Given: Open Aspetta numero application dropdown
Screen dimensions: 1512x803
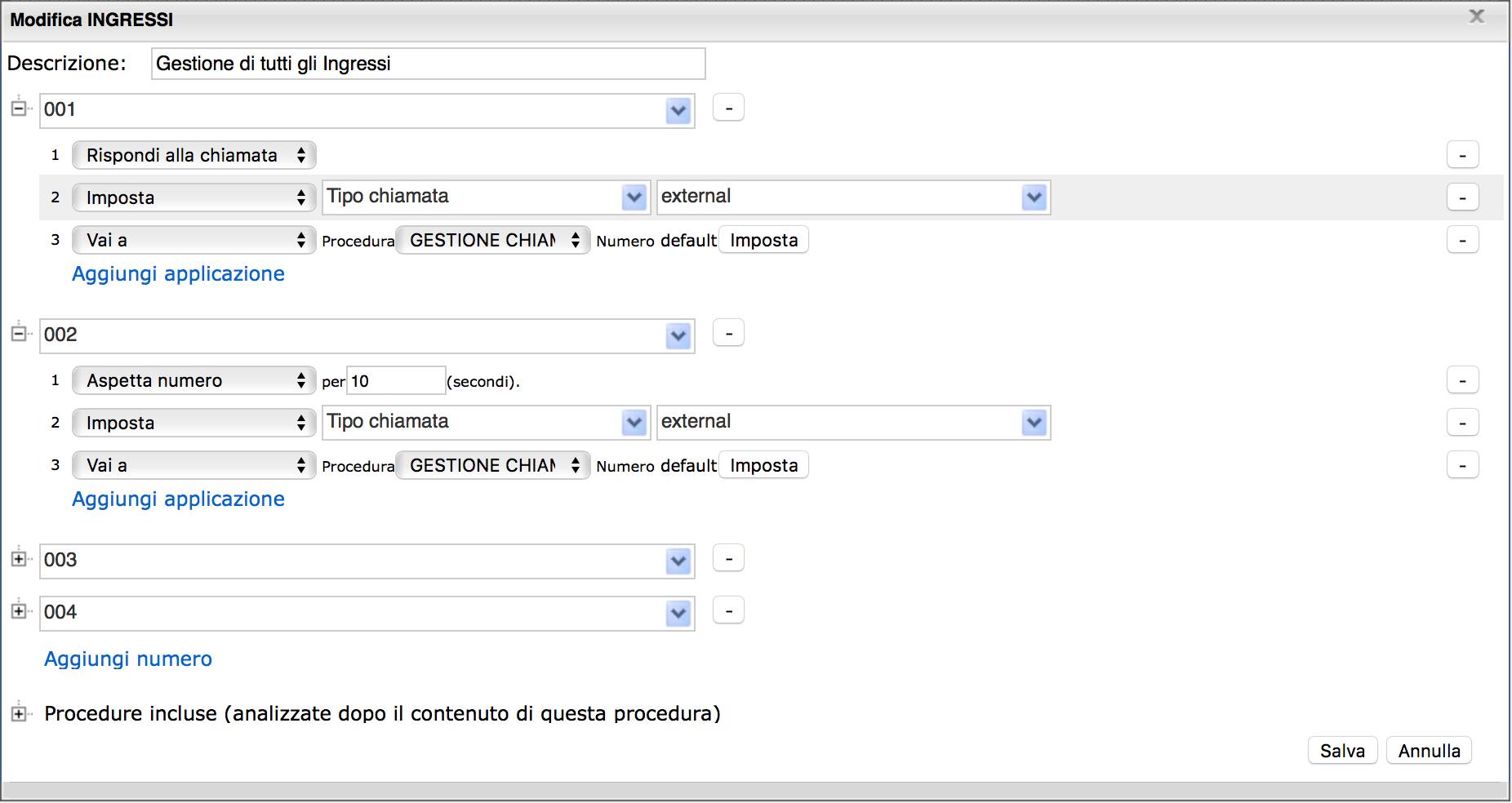Looking at the screenshot, I should pos(193,380).
